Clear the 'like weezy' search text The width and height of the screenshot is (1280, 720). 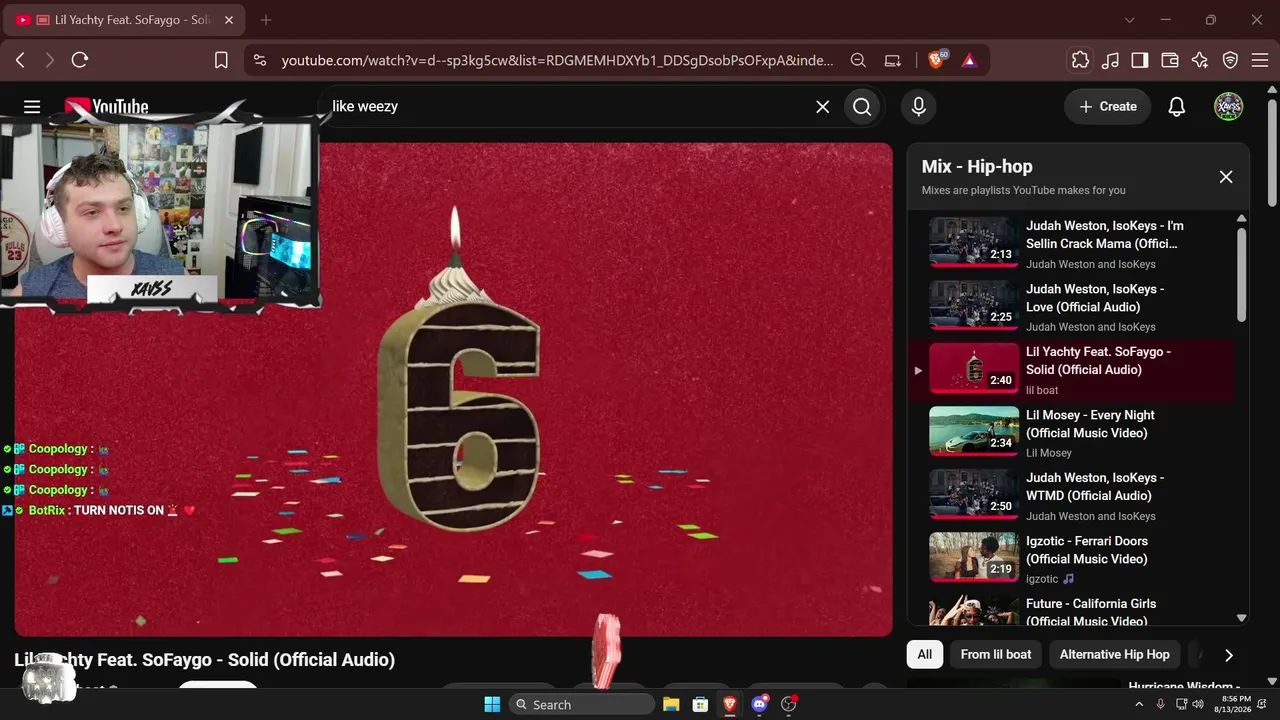tap(822, 106)
